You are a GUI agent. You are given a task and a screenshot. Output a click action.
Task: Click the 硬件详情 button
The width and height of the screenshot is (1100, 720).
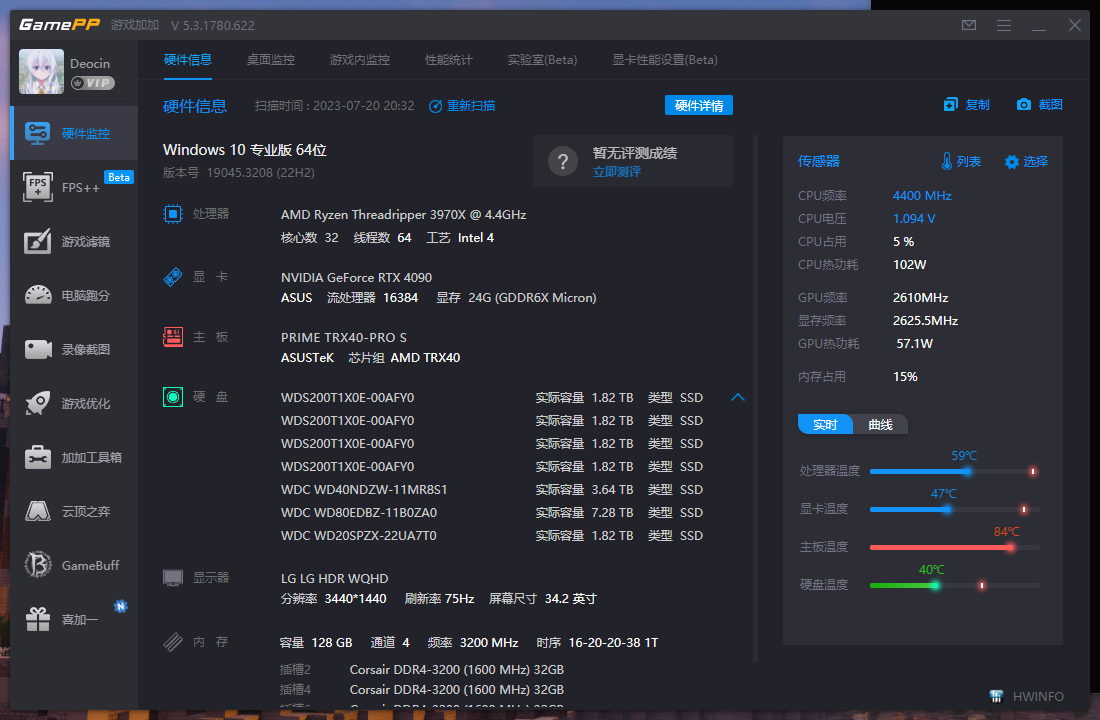(x=699, y=105)
